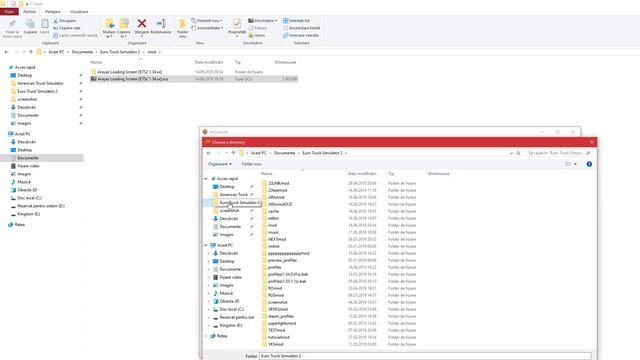Click the dialog's search box
The width and height of the screenshot is (640, 360).
click(558, 153)
